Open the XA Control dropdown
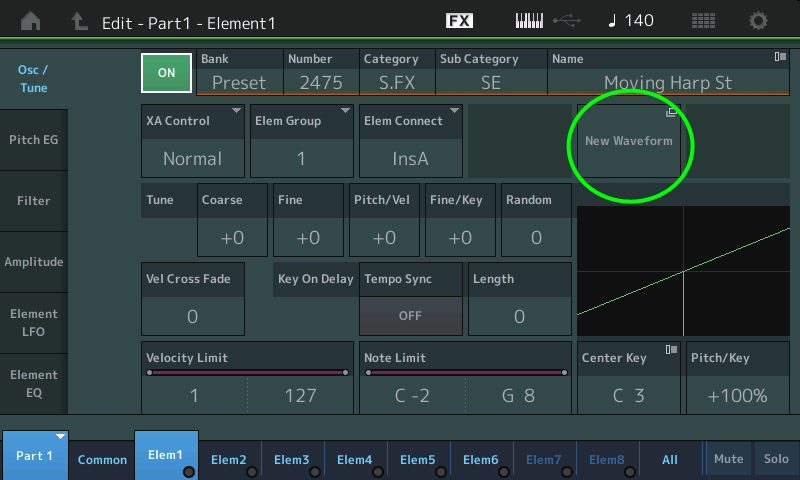The image size is (800, 480). pos(192,141)
